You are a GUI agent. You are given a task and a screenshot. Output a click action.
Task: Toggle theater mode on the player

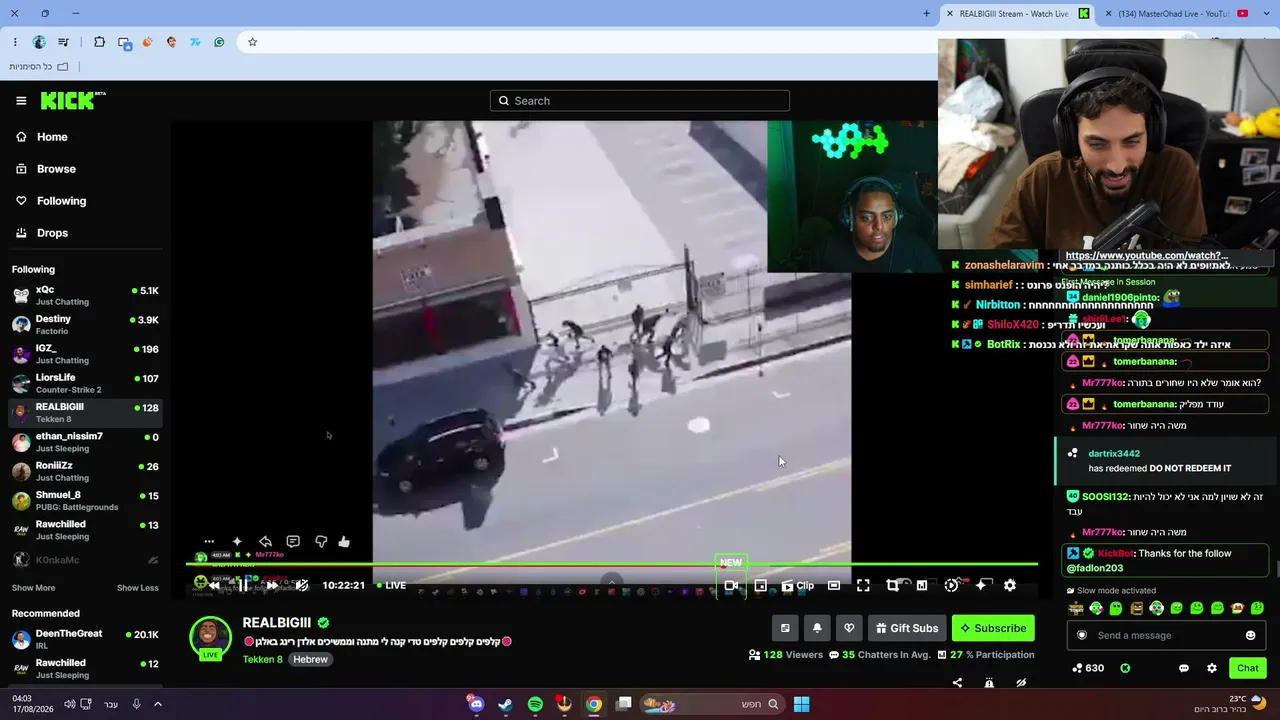[x=834, y=585]
